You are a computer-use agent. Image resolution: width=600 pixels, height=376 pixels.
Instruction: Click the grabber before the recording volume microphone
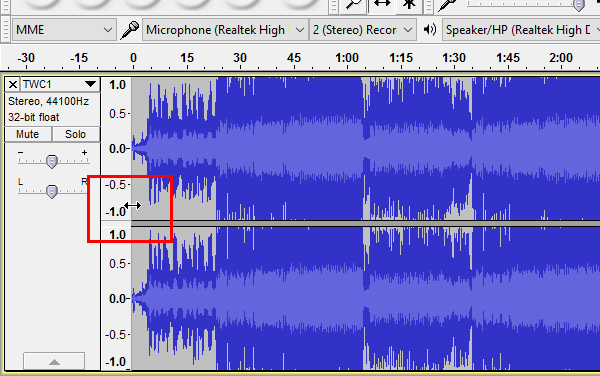pyautogui.click(x=429, y=6)
